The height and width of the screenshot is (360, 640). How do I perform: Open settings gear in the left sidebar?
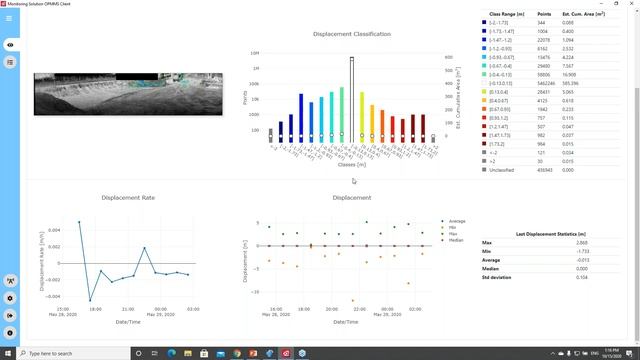10,298
